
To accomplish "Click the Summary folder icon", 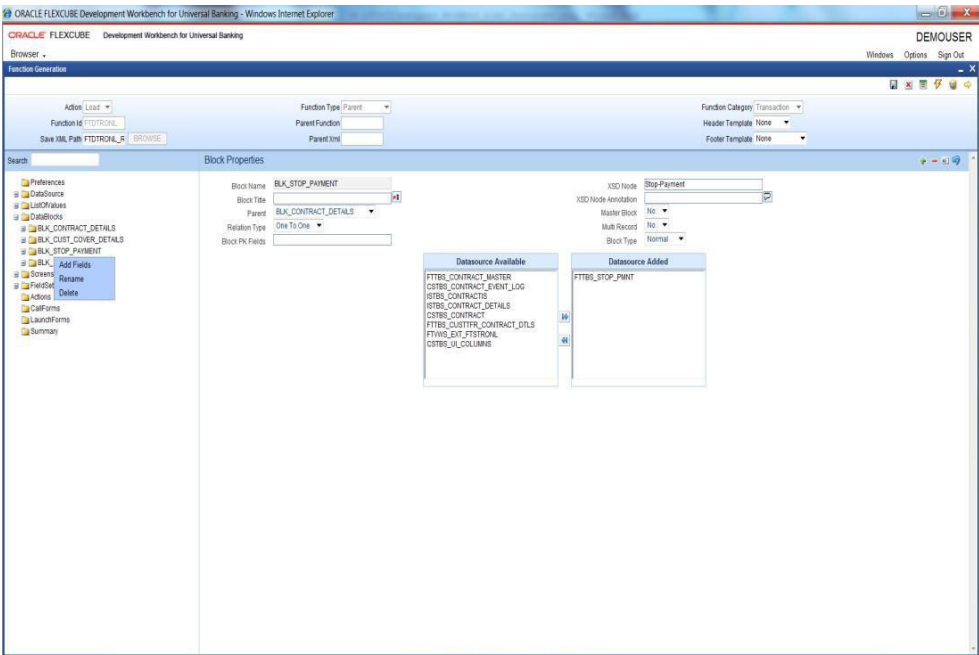I will coord(25,332).
